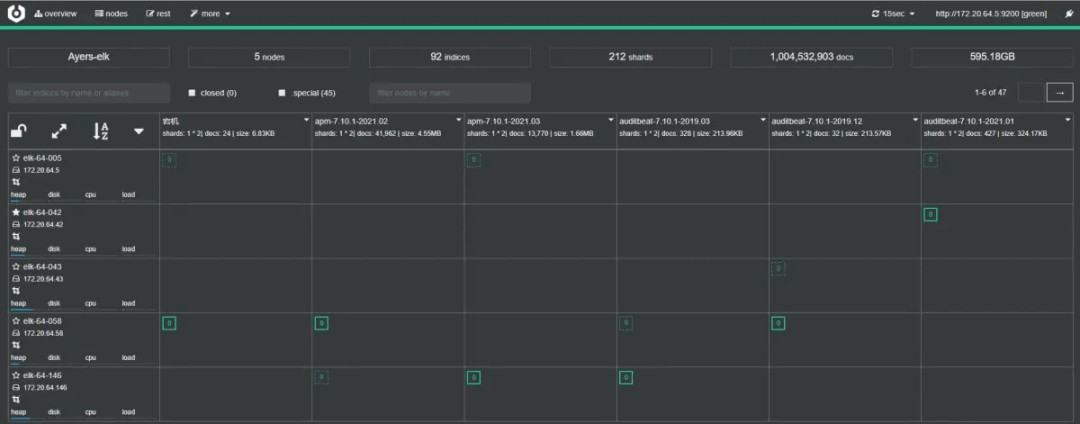Click the Cerebro logo icon
Viewport: 1080px width, 424px height.
(x=16, y=14)
